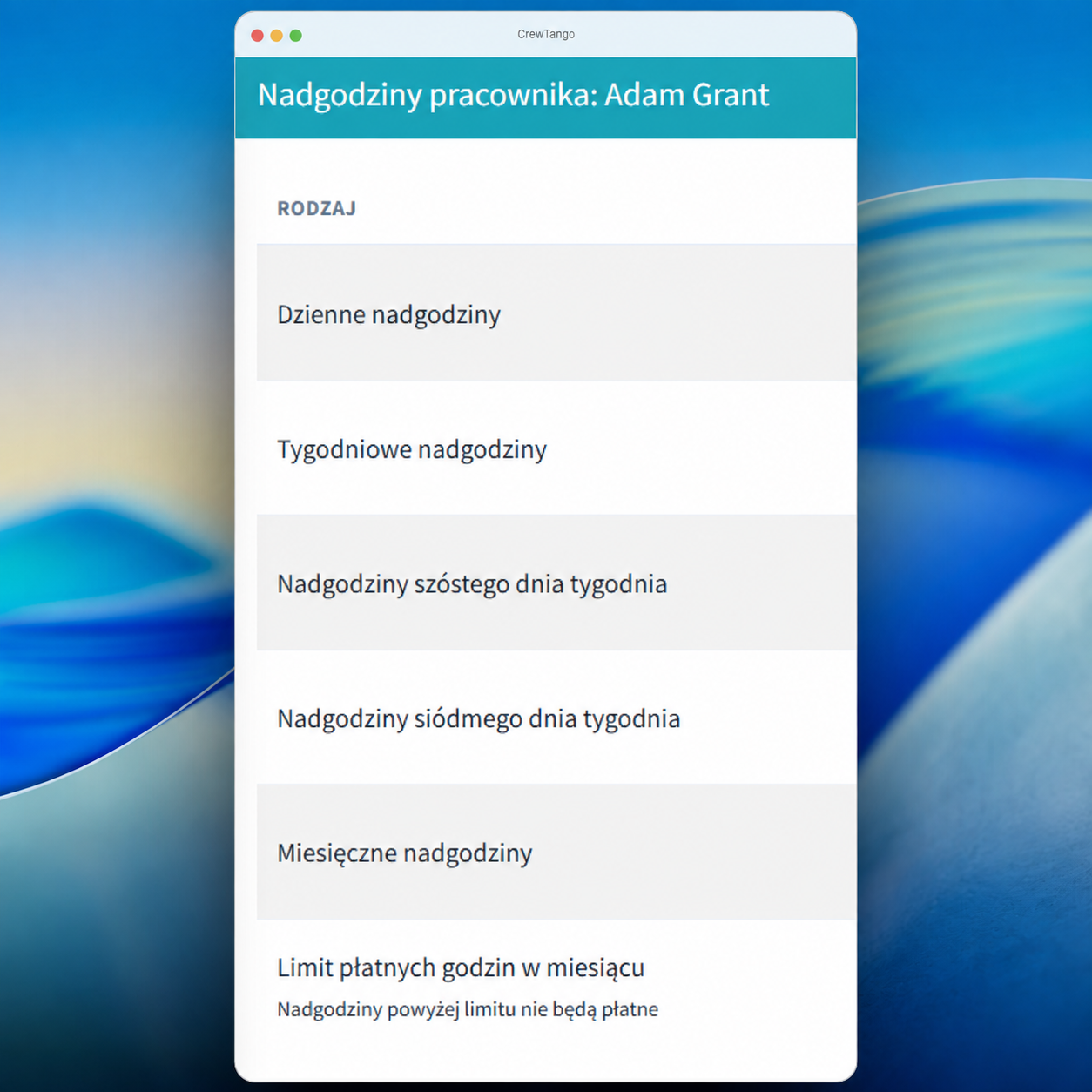This screenshot has width=1092, height=1092.
Task: Click the 'Nadgodziny pracownika: Adam Grant' heading
Action: pyautogui.click(x=513, y=95)
